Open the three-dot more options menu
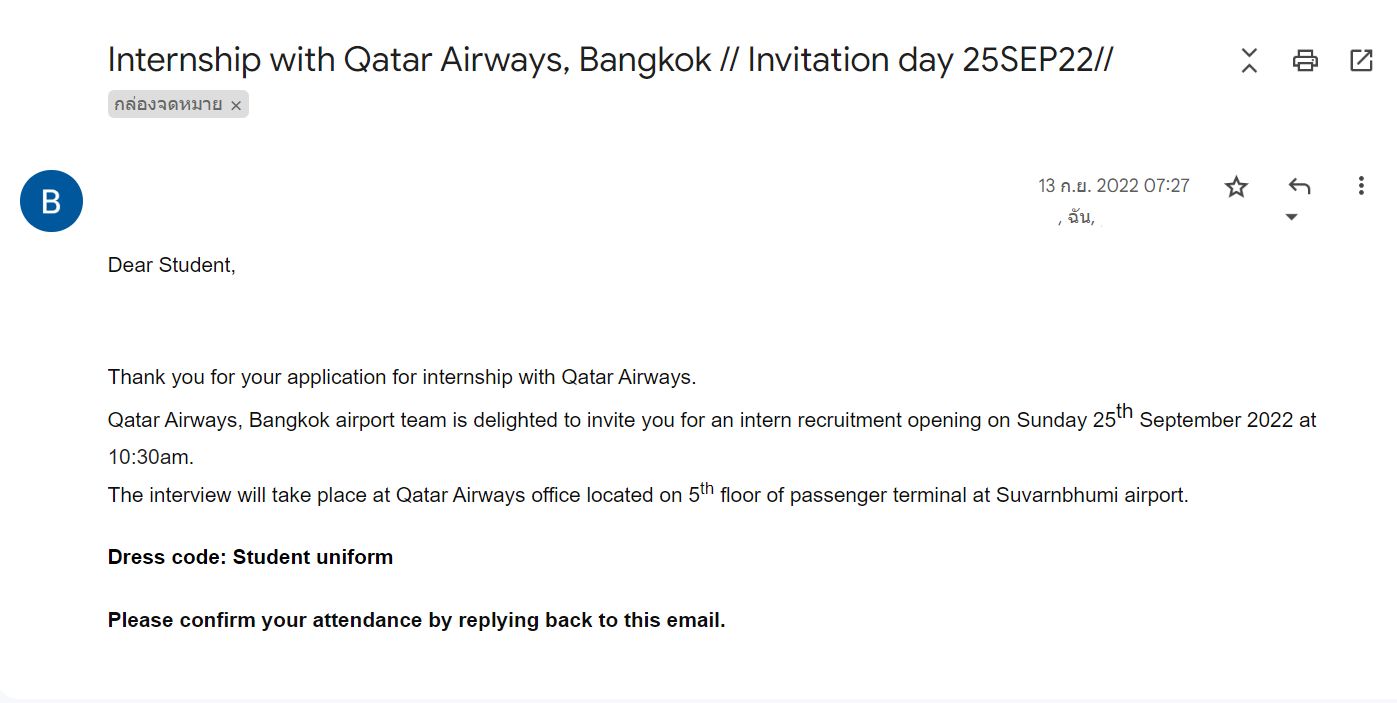This screenshot has height=703, width=1397. click(1360, 186)
